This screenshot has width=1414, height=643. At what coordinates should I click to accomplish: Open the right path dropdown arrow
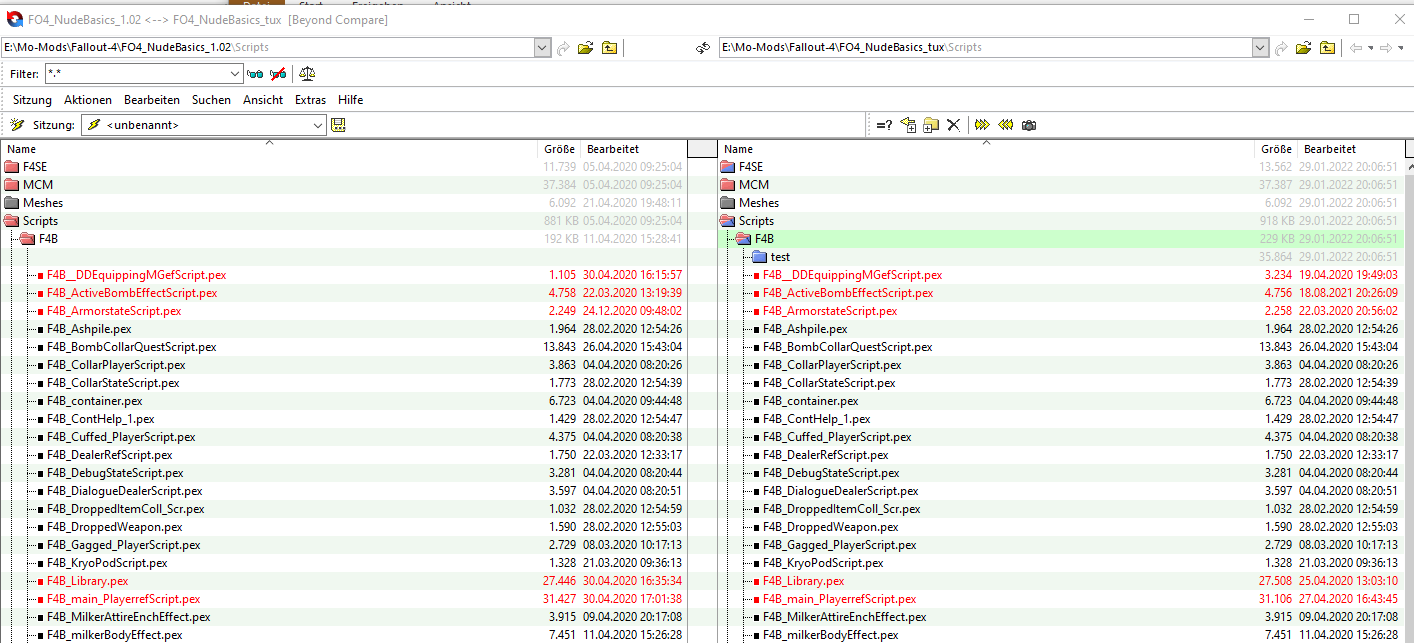[1260, 47]
